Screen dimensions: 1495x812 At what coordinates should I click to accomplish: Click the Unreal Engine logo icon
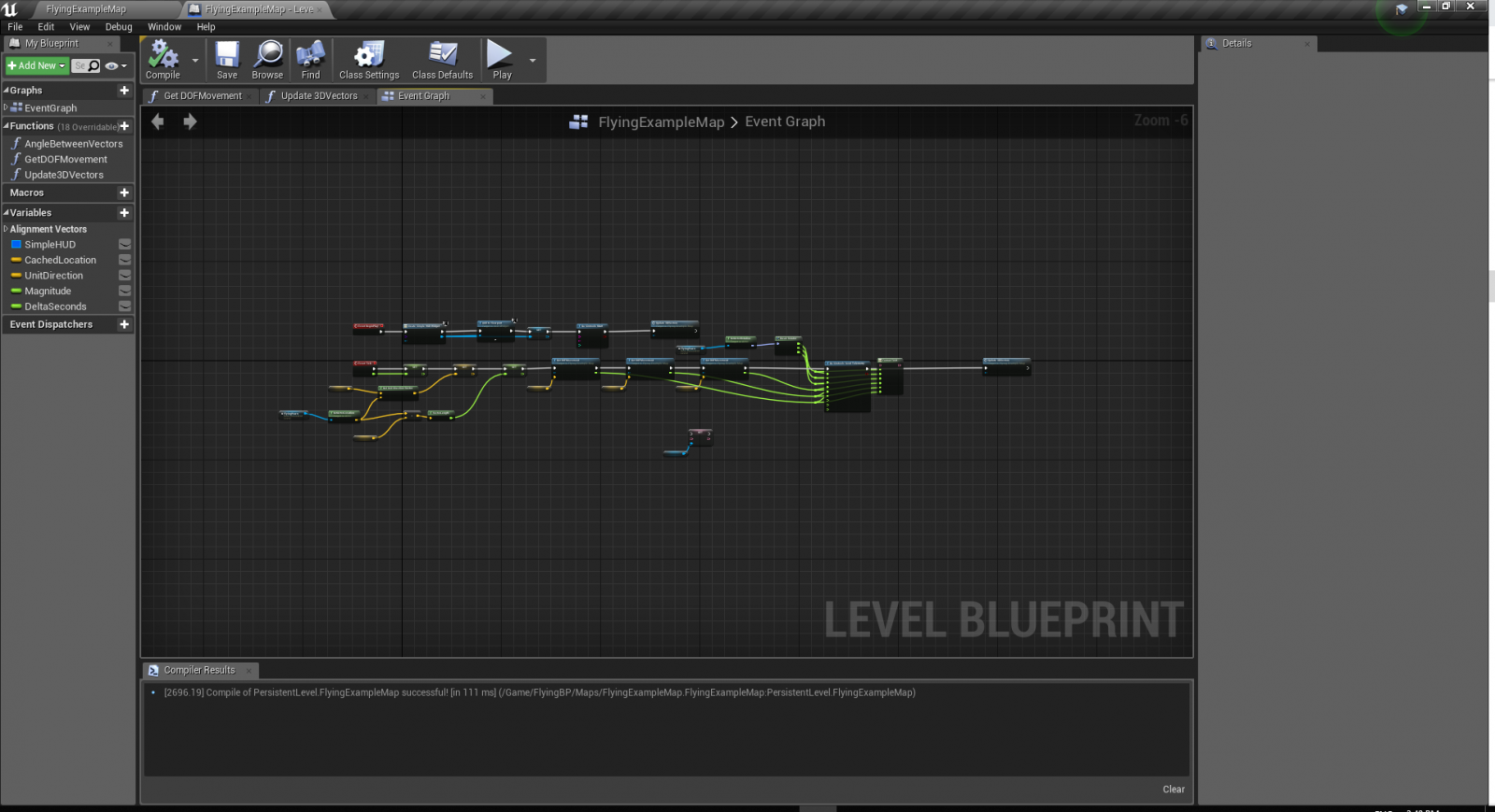coord(10,9)
